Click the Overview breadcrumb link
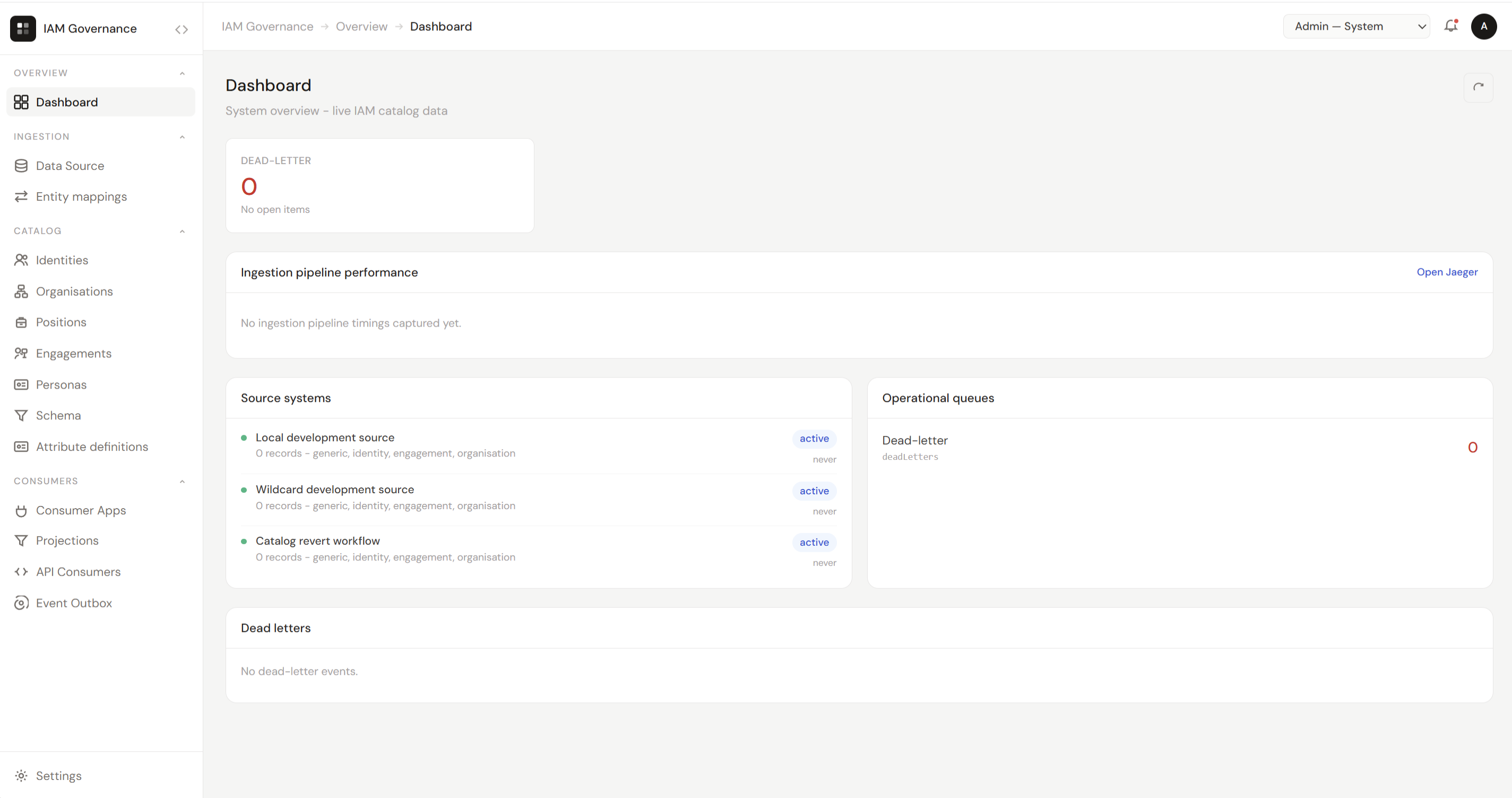Image resolution: width=1512 pixels, height=798 pixels. [x=361, y=27]
